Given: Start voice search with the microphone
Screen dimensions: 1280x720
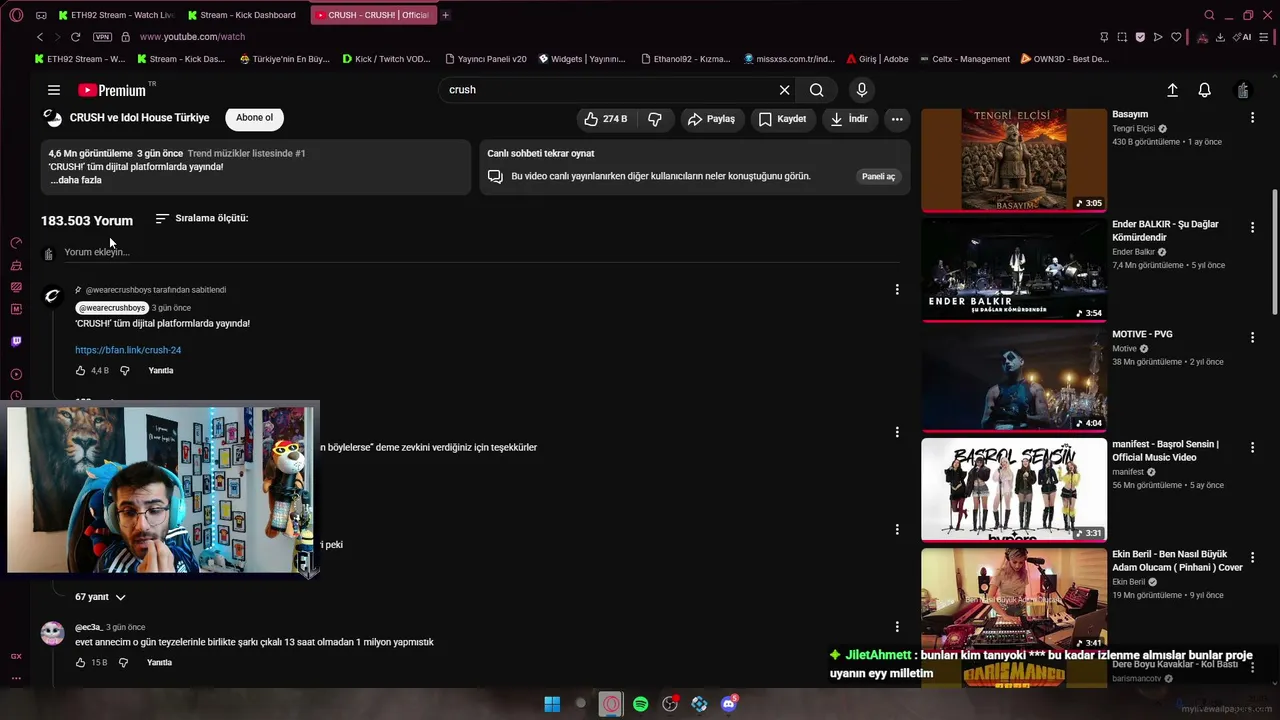Looking at the screenshot, I should click(862, 90).
